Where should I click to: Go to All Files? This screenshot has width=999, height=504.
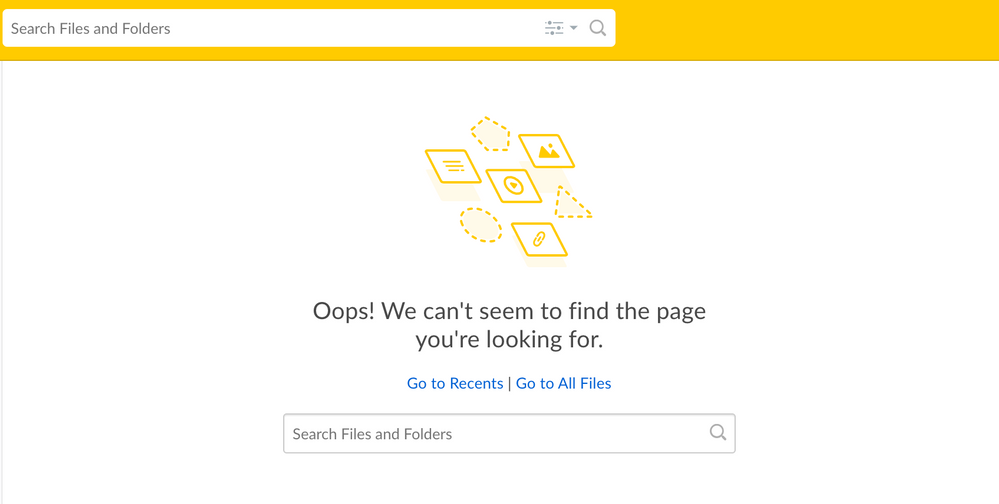(x=563, y=384)
